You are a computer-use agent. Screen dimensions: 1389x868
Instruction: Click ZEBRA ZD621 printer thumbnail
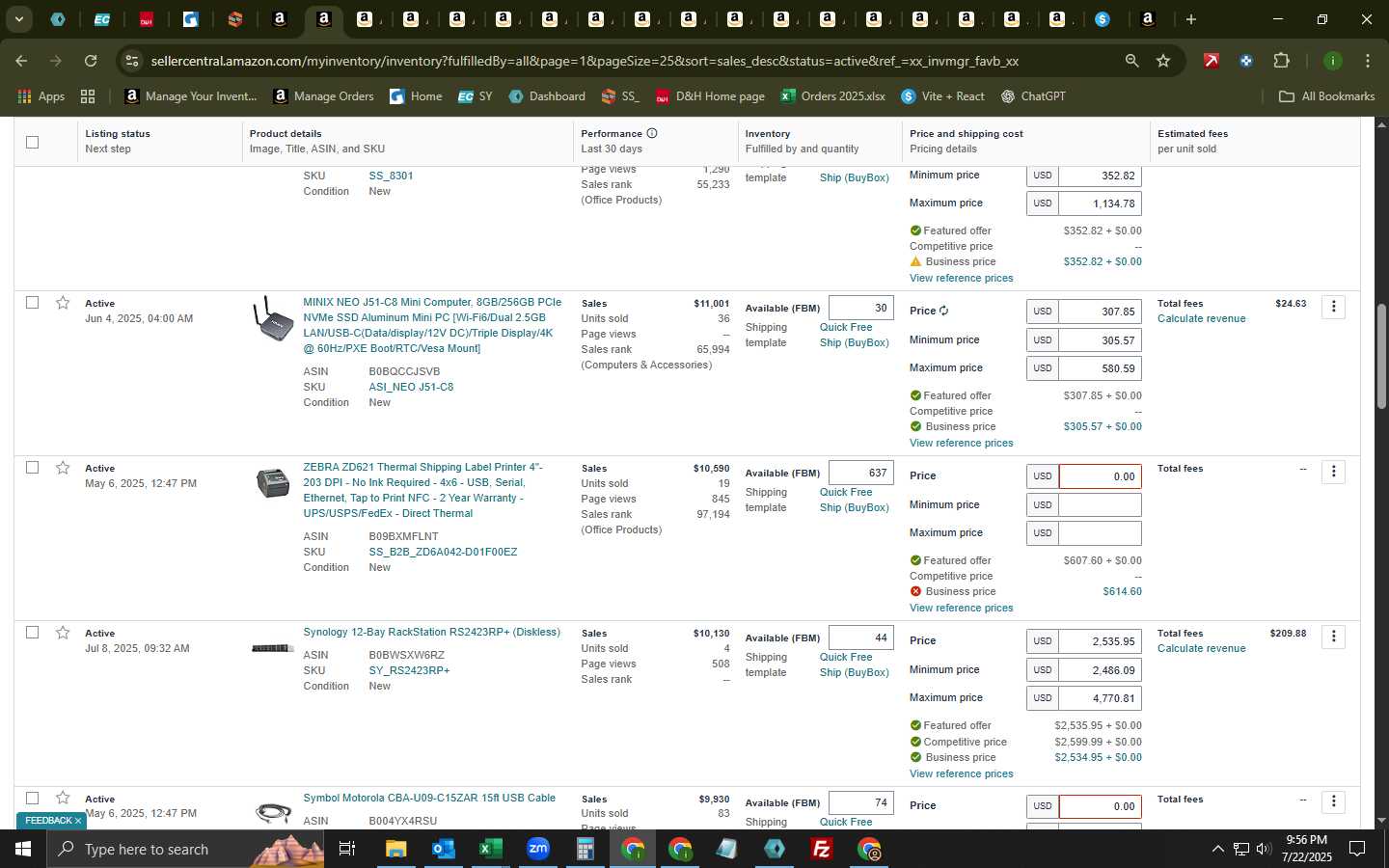[x=273, y=482]
